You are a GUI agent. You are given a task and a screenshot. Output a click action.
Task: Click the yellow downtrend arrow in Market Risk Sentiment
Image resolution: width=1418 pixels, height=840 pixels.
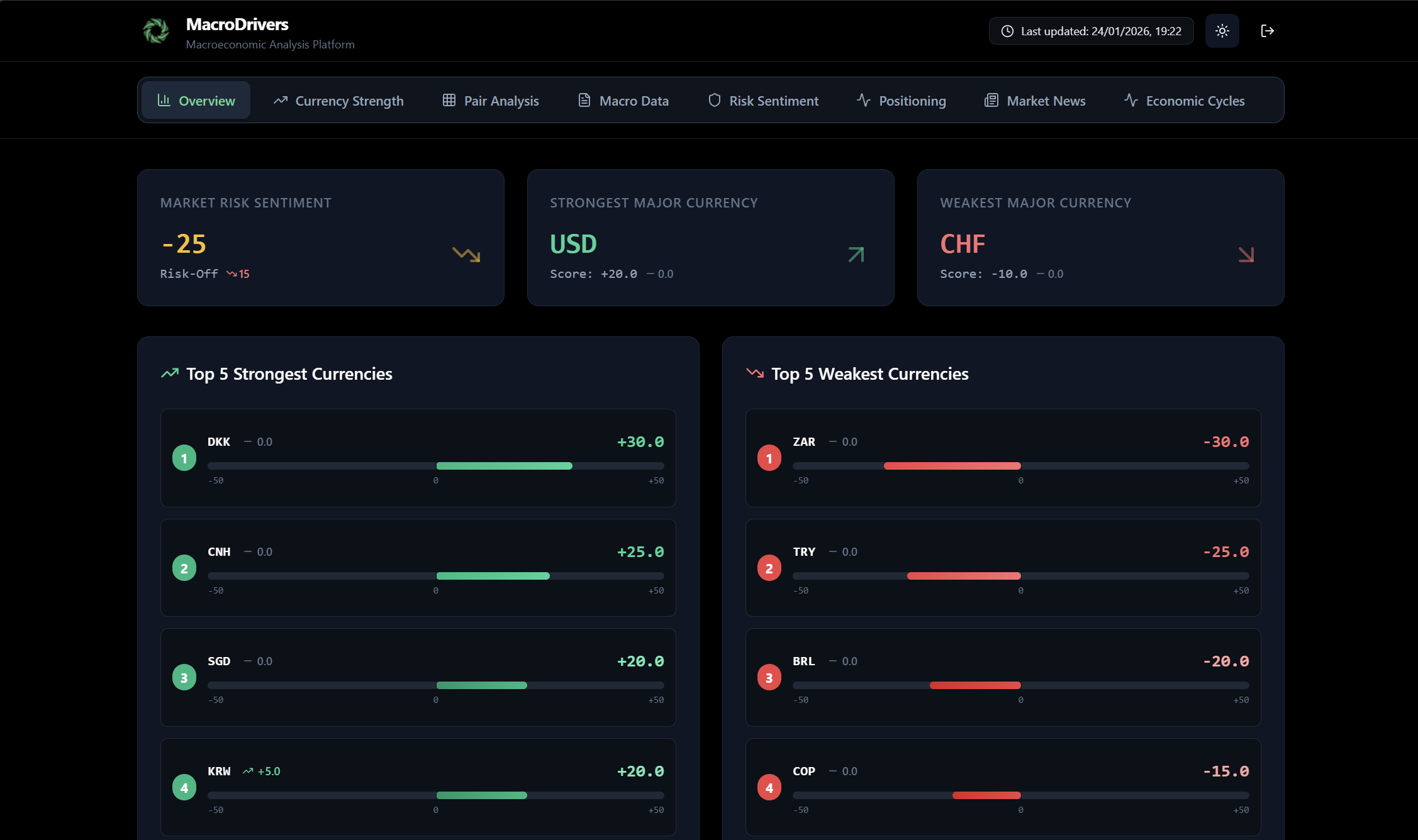click(x=466, y=254)
